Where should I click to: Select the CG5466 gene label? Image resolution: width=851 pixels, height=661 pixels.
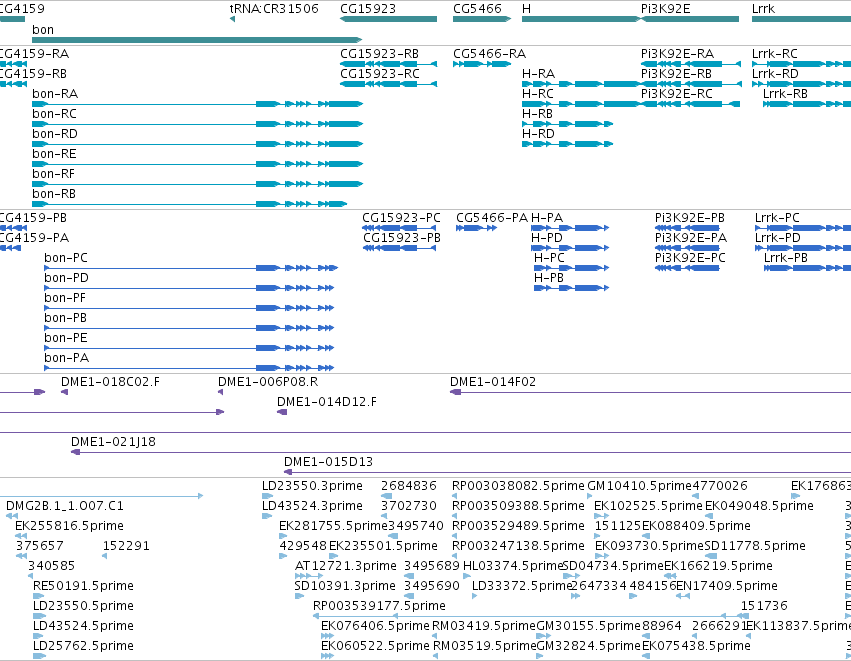pos(478,9)
